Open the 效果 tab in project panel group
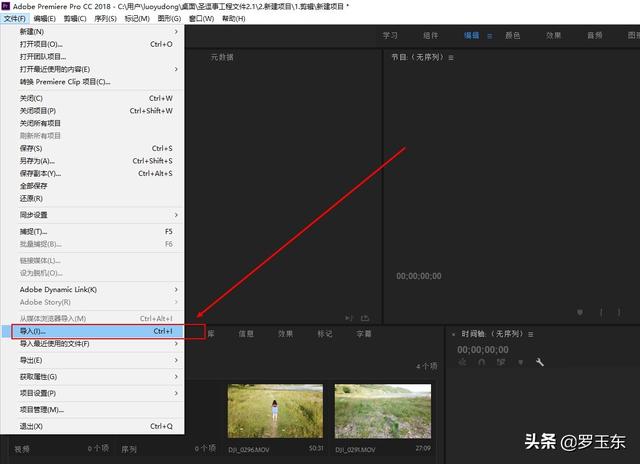640x464 pixels. pos(285,334)
